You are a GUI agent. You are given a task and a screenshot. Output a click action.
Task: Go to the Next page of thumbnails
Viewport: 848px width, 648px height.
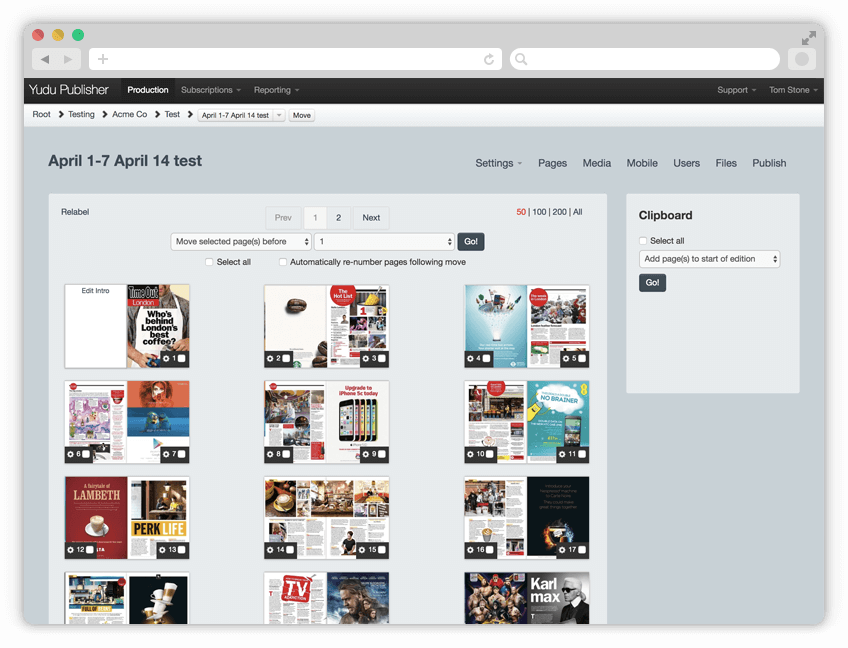(371, 217)
